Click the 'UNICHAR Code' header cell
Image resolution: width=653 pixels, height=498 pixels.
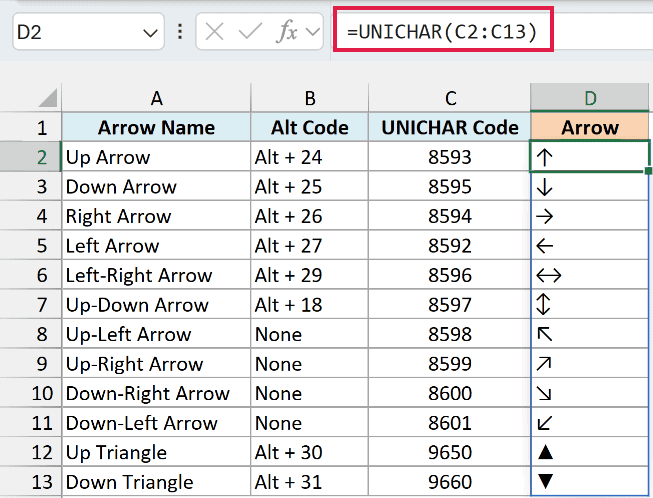point(449,127)
